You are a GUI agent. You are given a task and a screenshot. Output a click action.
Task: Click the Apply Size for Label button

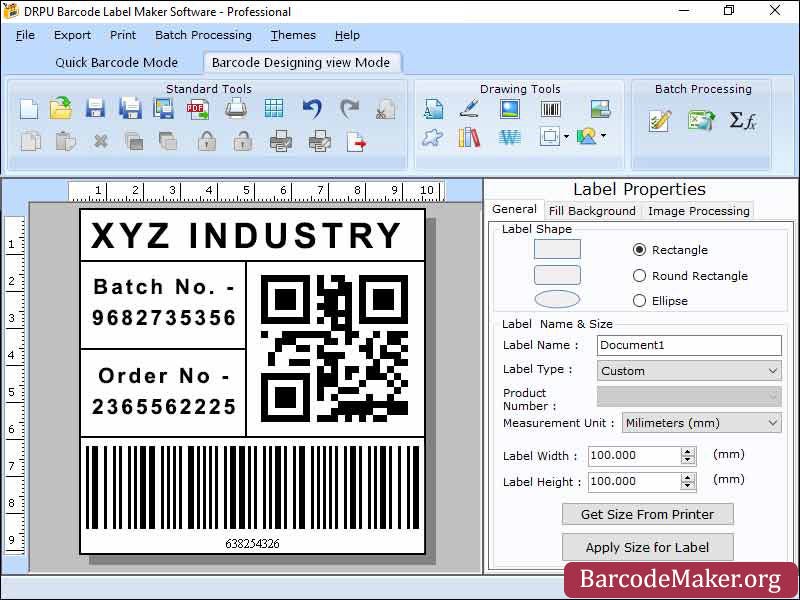tap(647, 547)
